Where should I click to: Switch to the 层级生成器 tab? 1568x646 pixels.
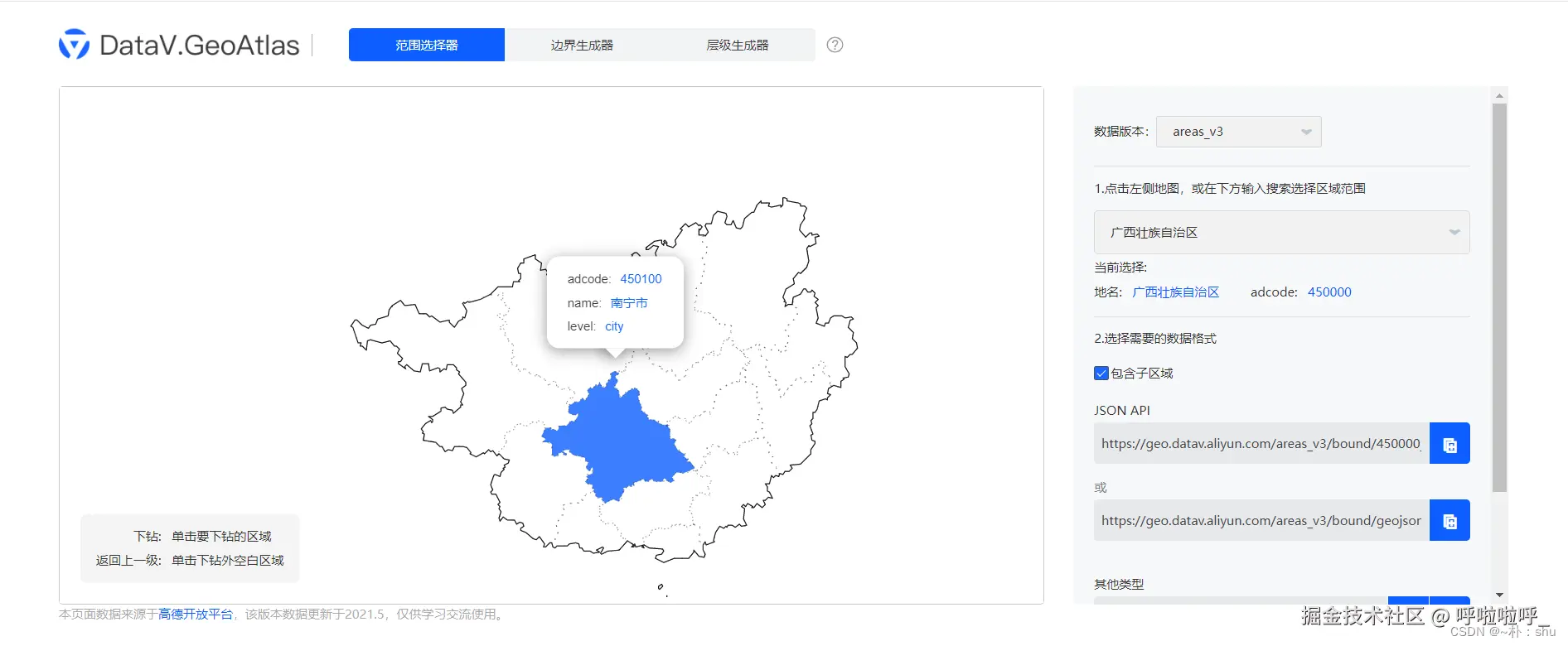coord(738,45)
